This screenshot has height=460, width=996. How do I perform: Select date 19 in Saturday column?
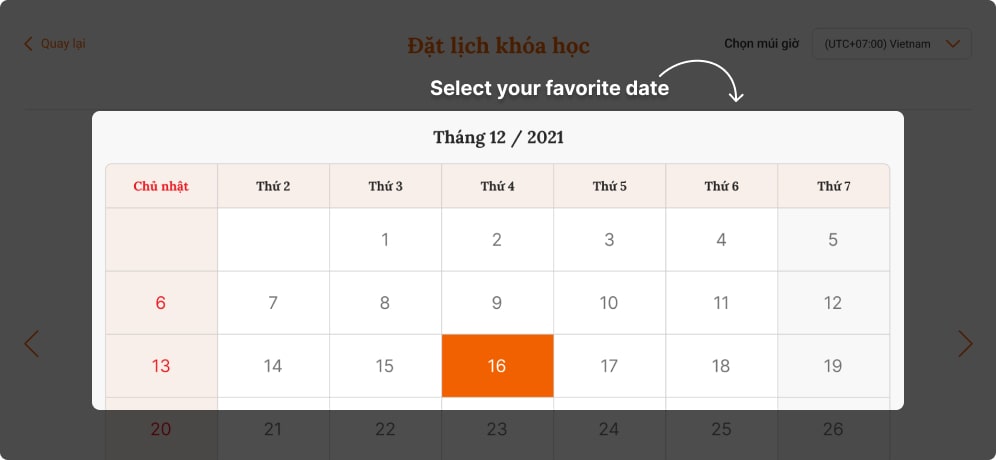pyautogui.click(x=833, y=366)
